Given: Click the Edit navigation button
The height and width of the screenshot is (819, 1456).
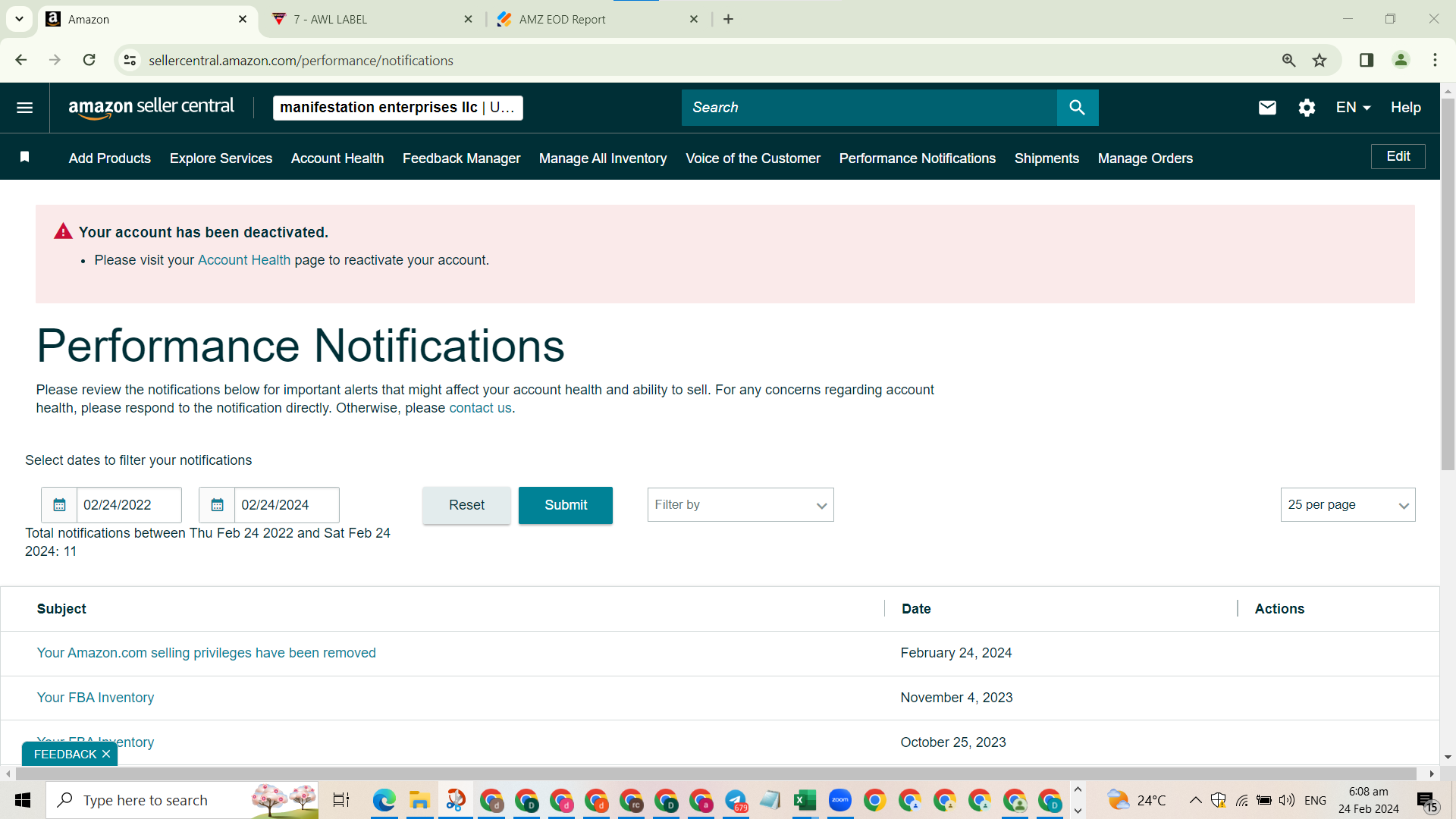Looking at the screenshot, I should pos(1398,156).
